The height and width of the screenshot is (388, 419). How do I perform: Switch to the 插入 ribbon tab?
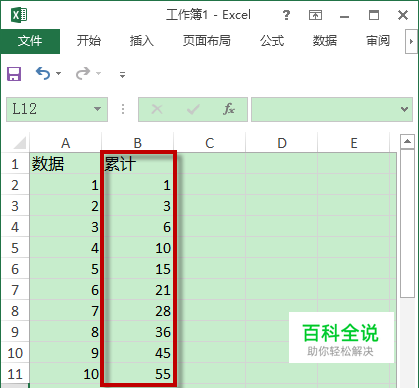[142, 41]
